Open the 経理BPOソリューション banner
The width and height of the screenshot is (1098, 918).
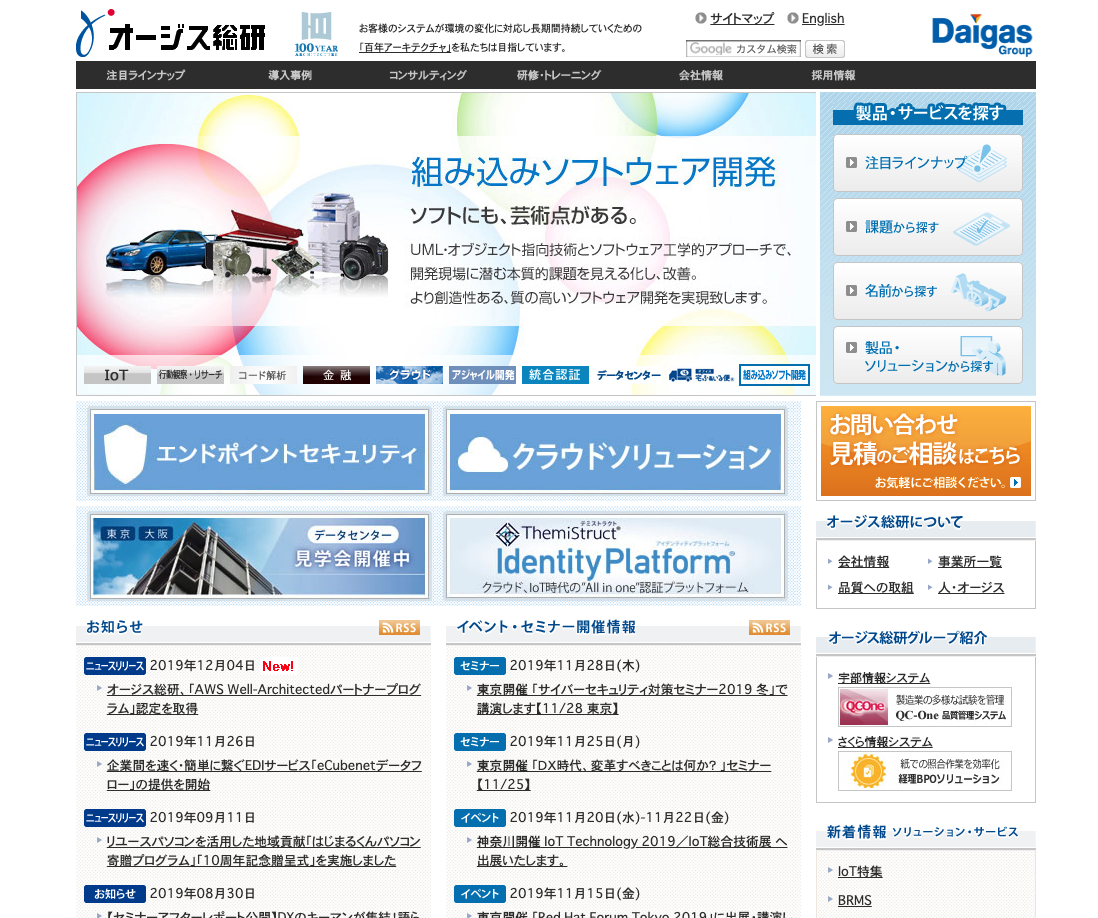(x=924, y=771)
